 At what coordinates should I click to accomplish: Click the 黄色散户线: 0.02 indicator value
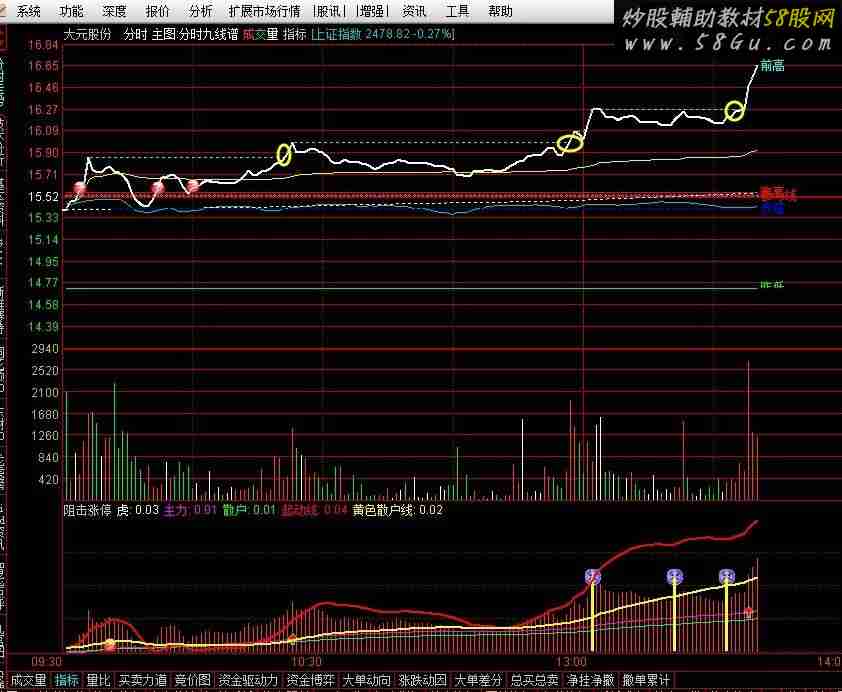pos(397,509)
